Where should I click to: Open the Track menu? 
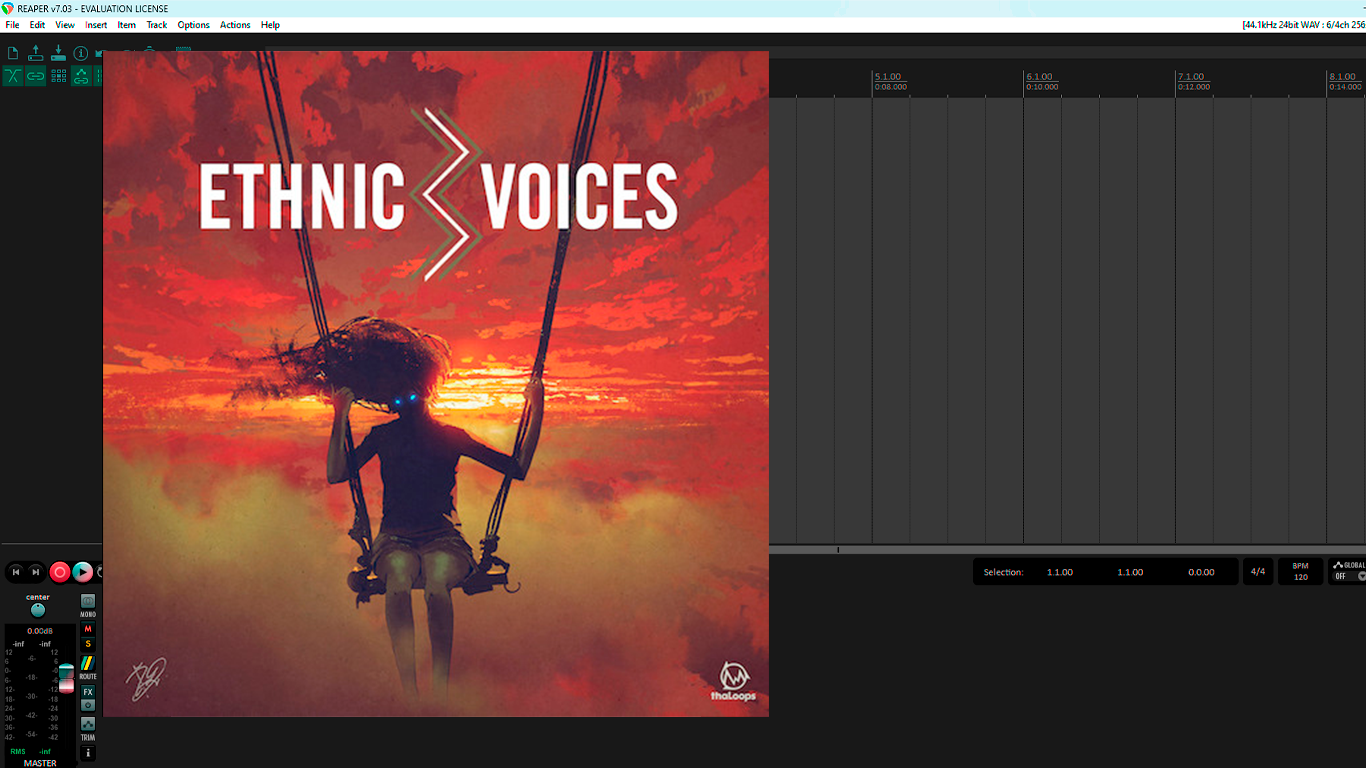click(x=157, y=25)
